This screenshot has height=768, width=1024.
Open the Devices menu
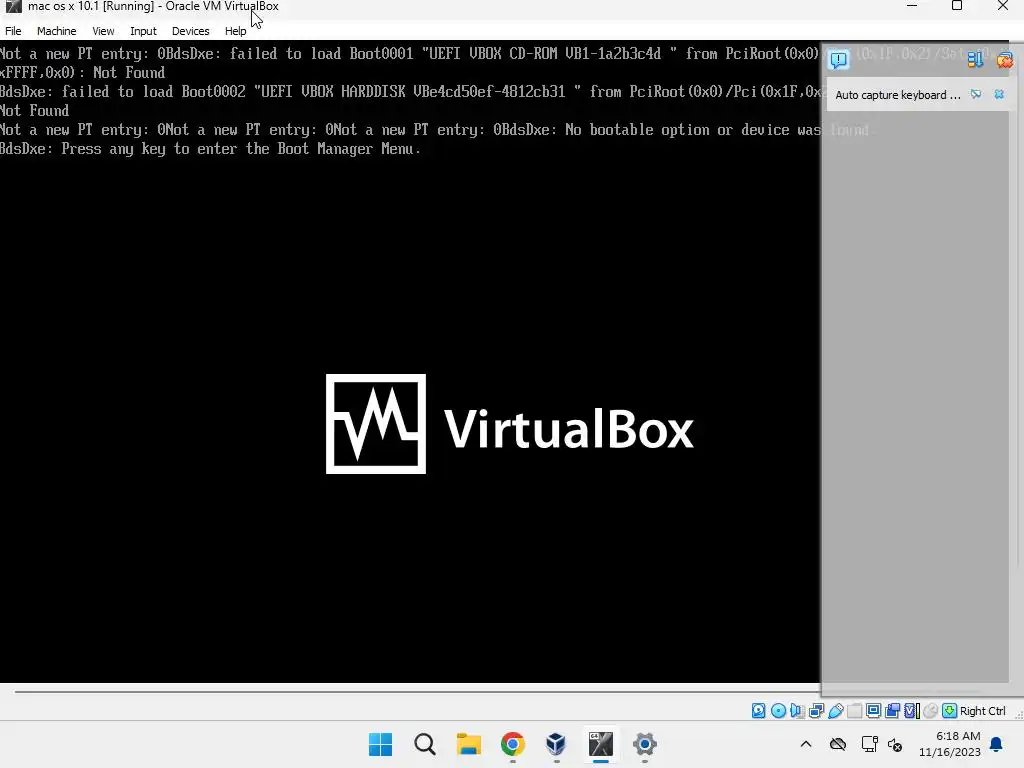[x=191, y=31]
